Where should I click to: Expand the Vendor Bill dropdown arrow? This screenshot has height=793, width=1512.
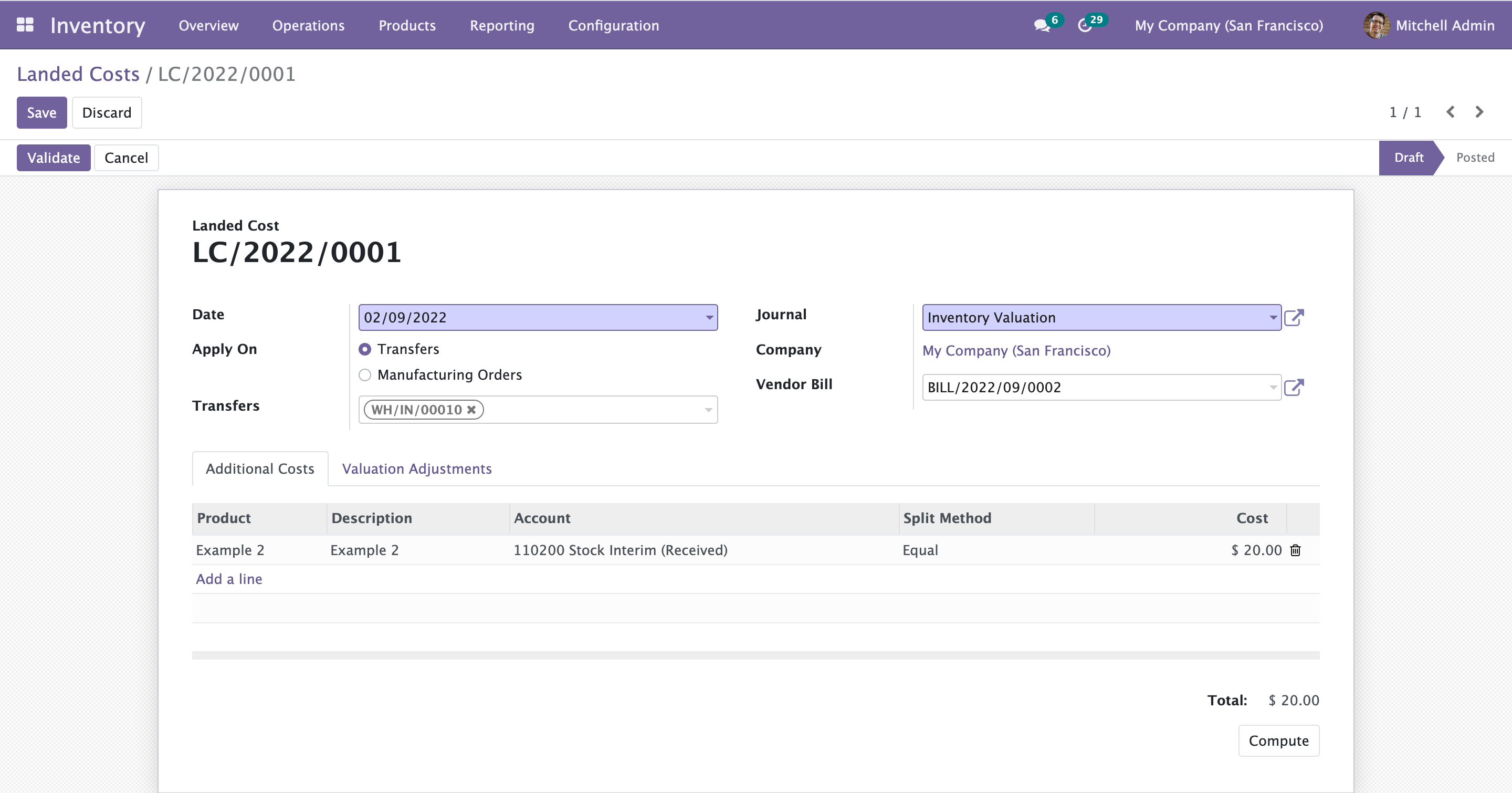(1273, 388)
